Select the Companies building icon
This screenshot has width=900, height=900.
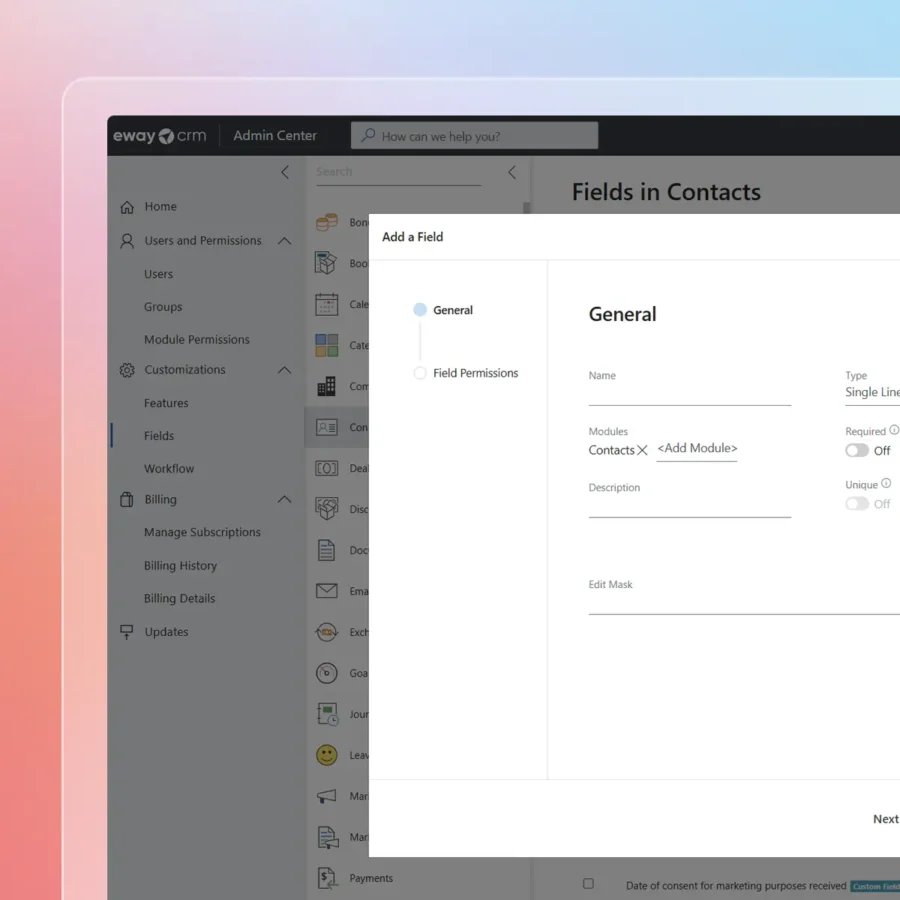327,386
